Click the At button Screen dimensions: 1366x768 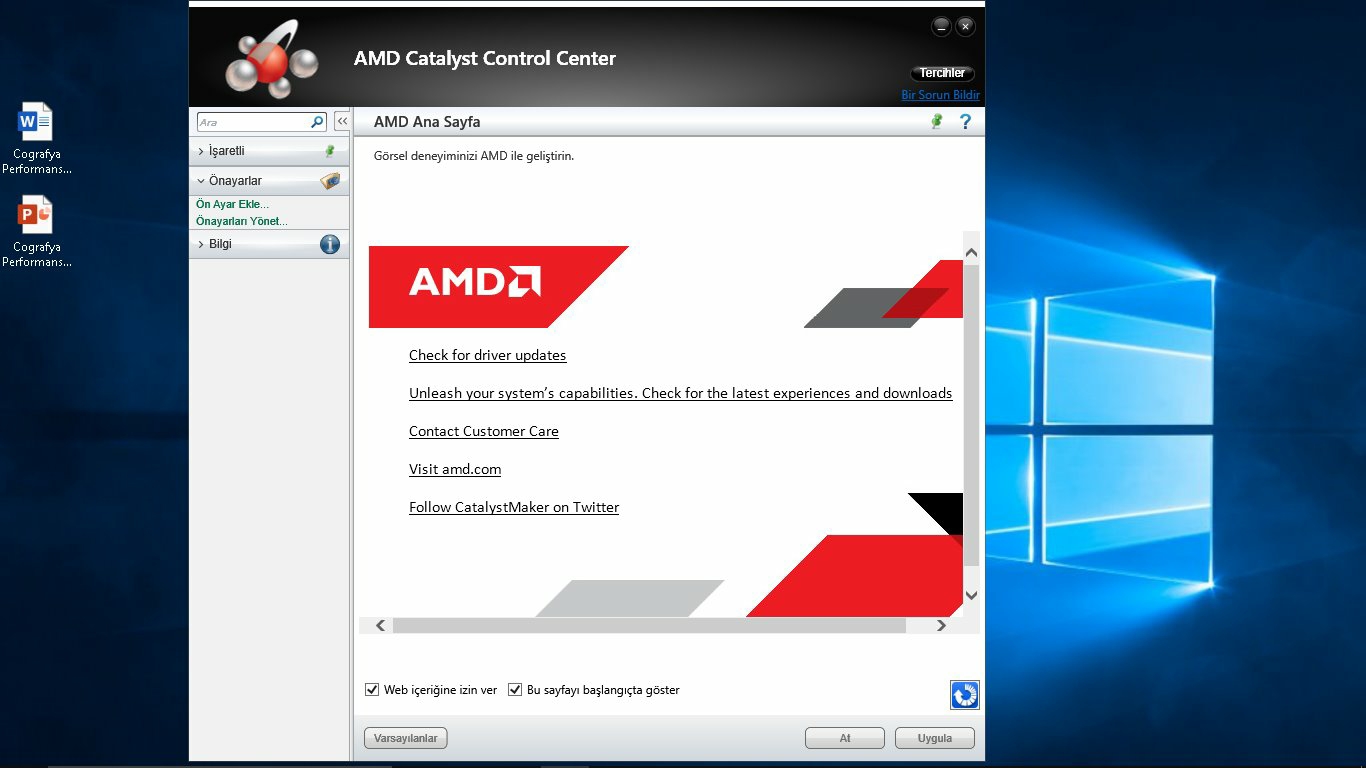point(845,738)
